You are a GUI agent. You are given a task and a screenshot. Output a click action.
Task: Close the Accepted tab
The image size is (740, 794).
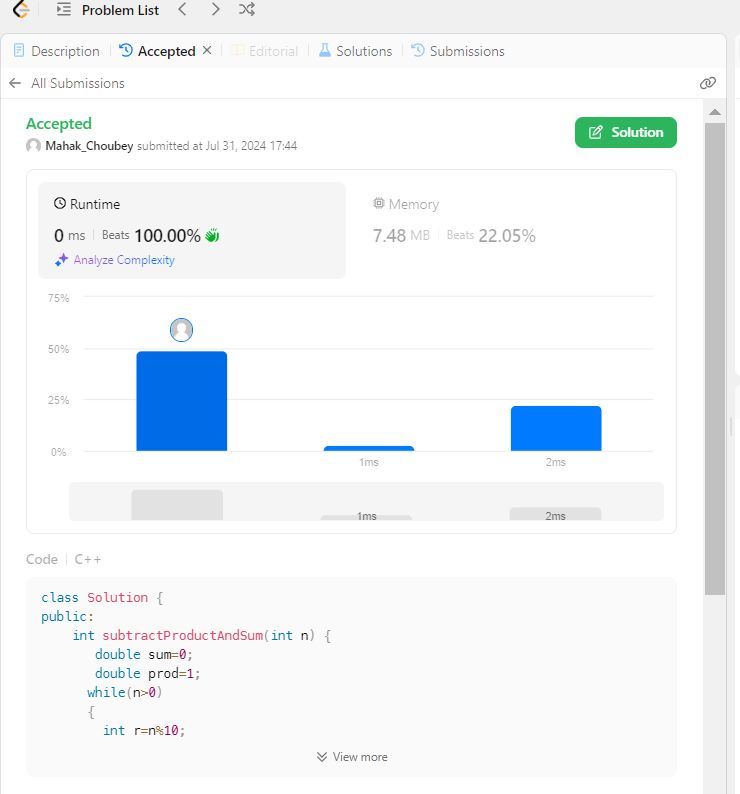[207, 50]
